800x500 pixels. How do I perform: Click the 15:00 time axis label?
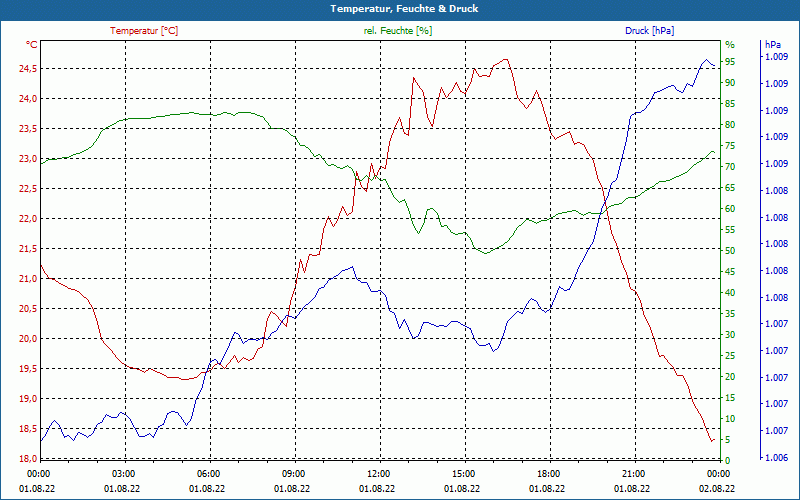click(x=463, y=473)
